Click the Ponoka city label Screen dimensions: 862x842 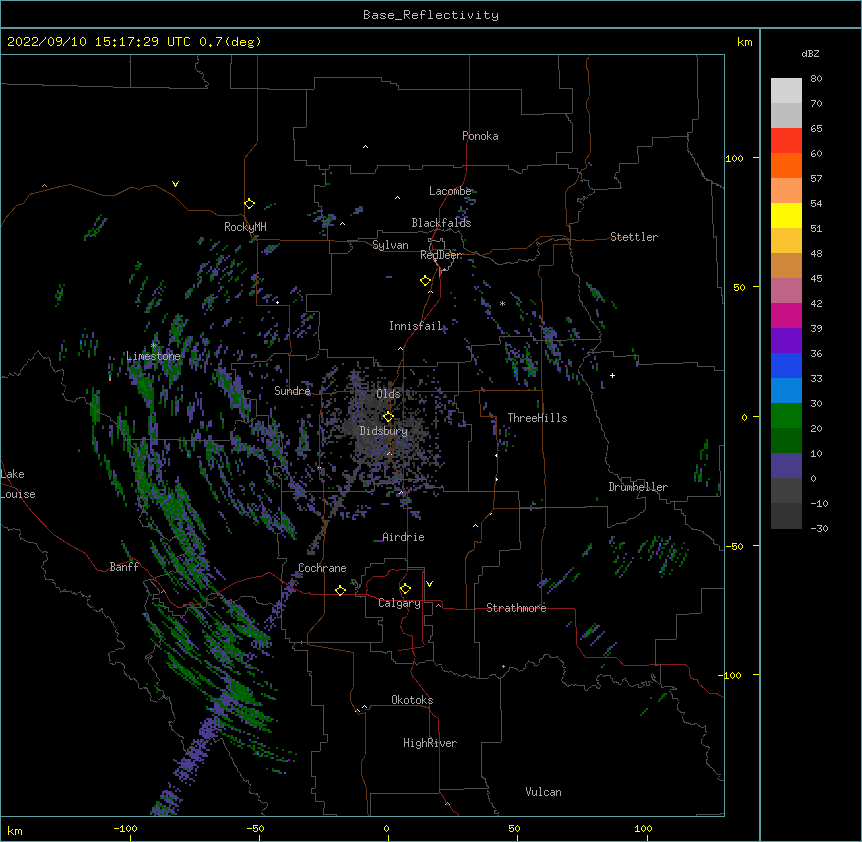[x=480, y=136]
